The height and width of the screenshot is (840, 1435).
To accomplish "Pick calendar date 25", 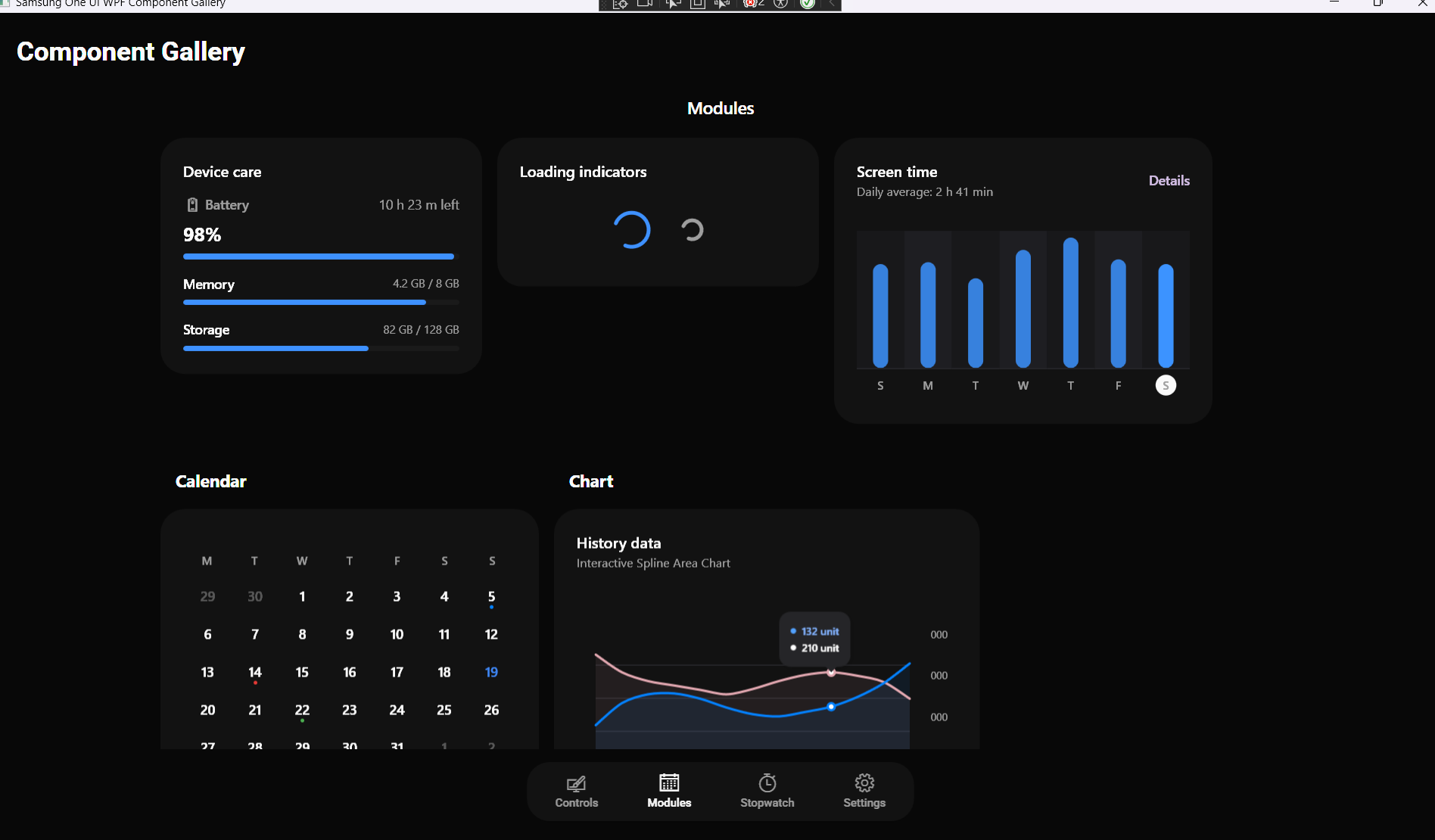I will [444, 710].
